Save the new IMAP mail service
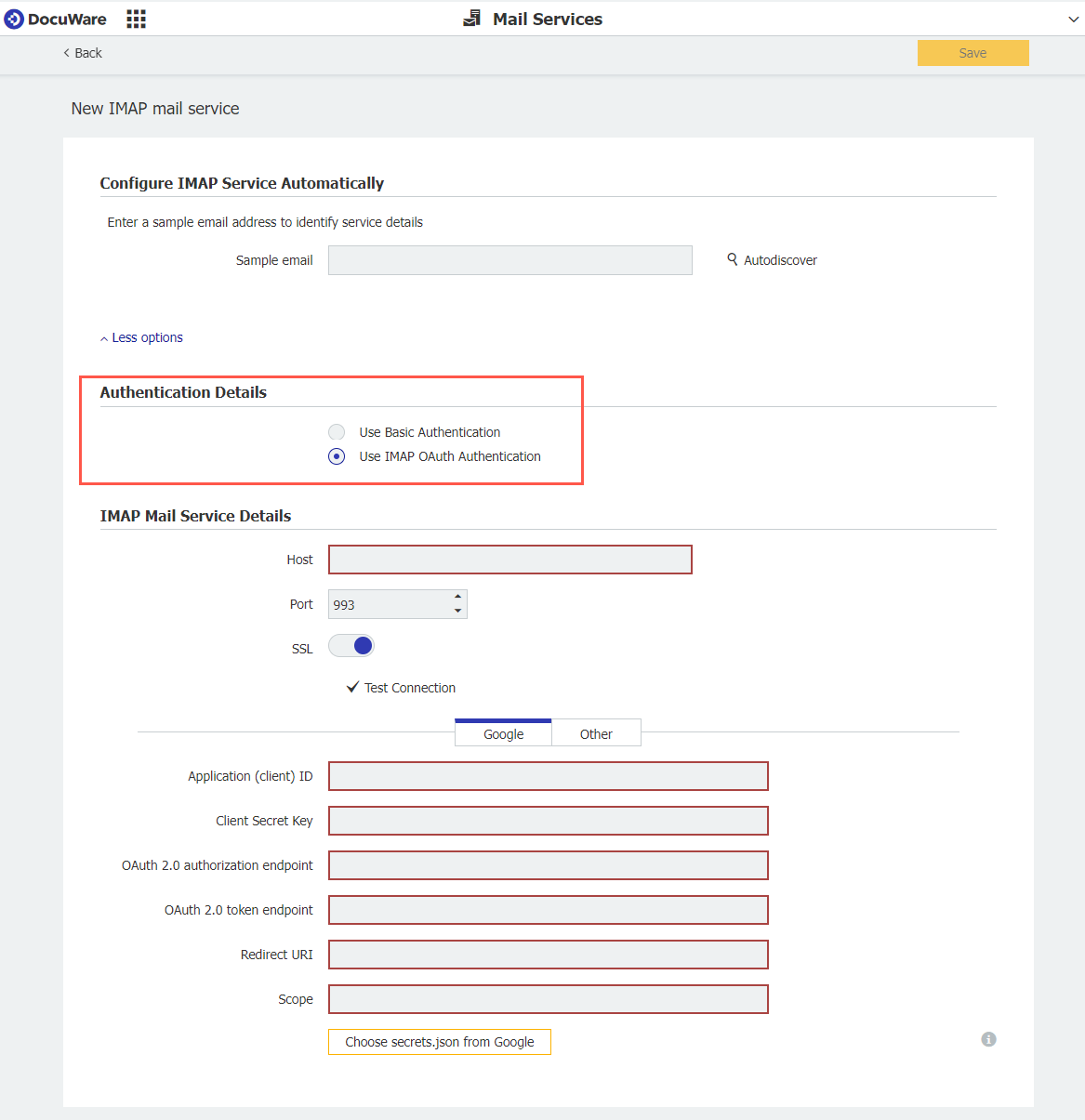 [x=973, y=53]
